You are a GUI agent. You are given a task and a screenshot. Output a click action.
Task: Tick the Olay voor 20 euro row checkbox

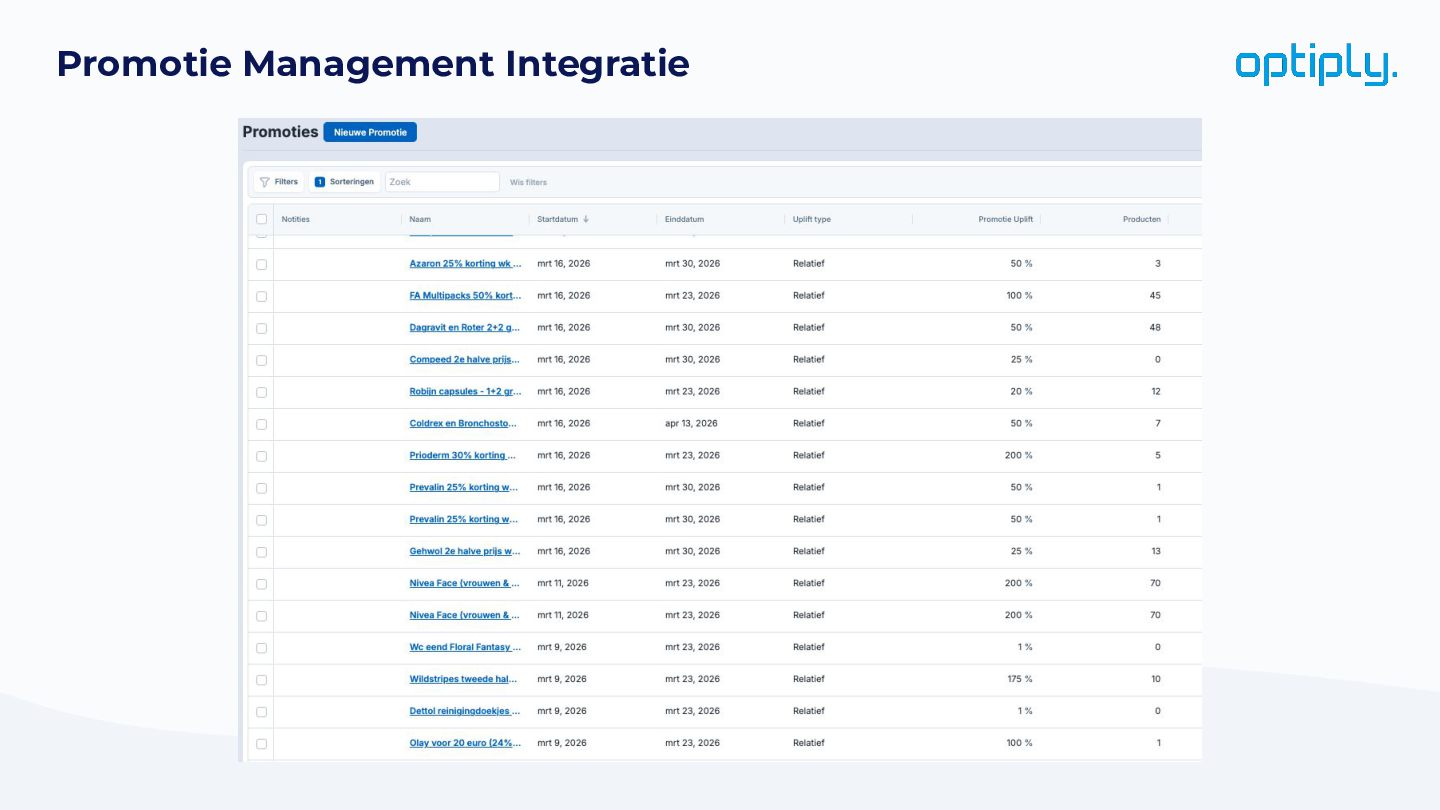262,743
